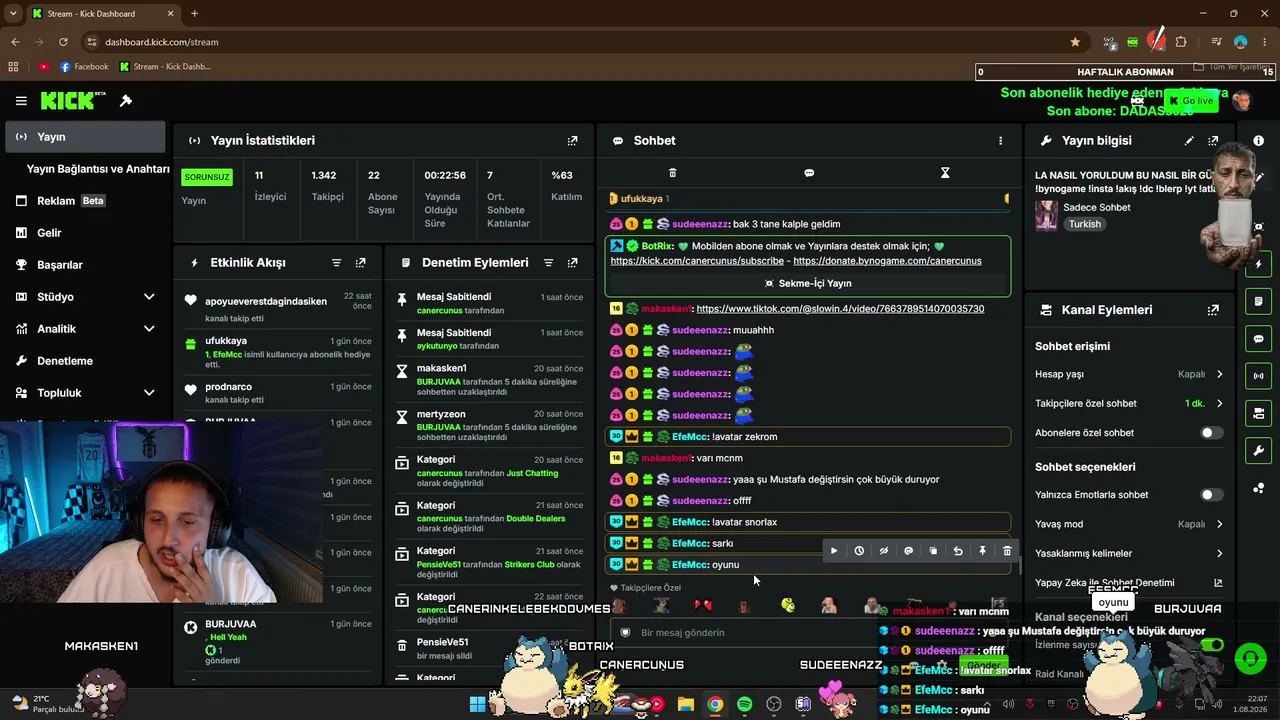Click the Sekme-İçi Yayın button
The image size is (1280, 720).
[x=808, y=283]
